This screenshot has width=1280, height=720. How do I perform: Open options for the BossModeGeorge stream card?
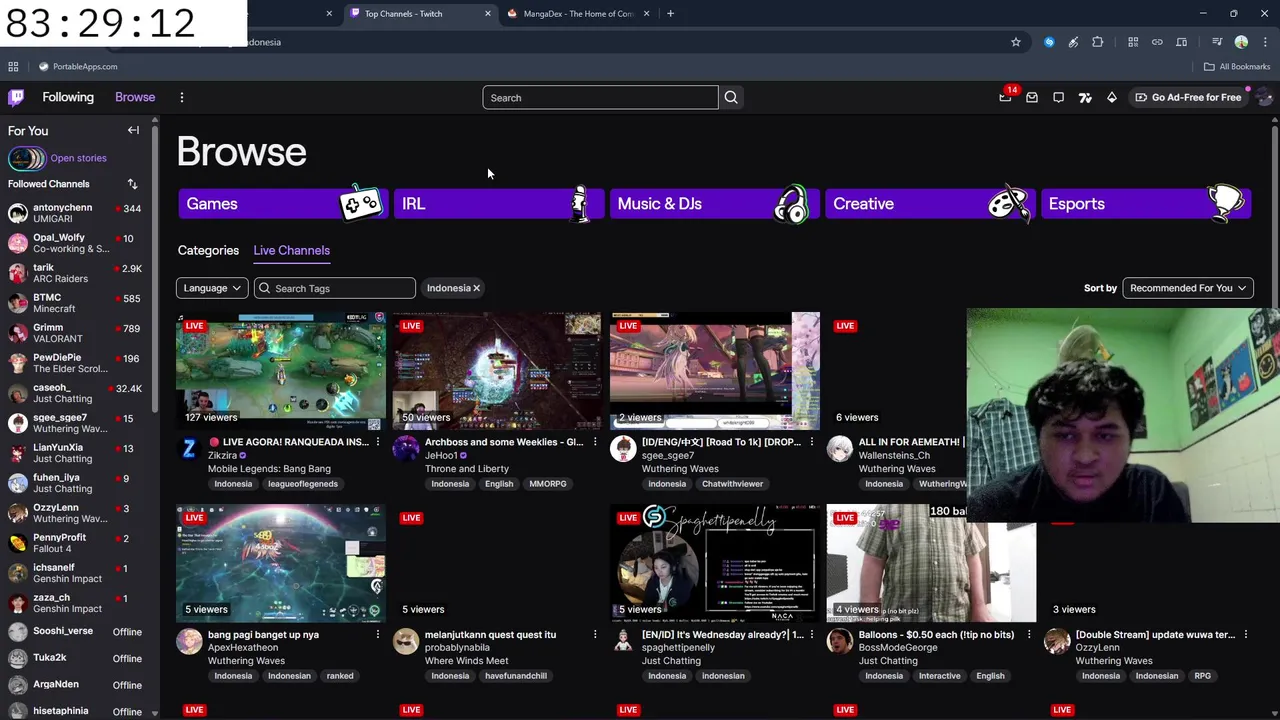coord(1029,634)
